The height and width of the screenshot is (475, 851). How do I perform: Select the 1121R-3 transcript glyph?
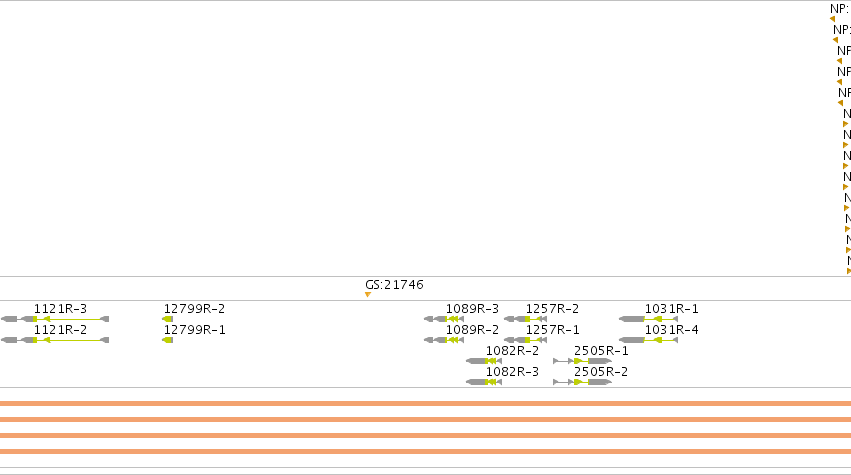(x=55, y=319)
